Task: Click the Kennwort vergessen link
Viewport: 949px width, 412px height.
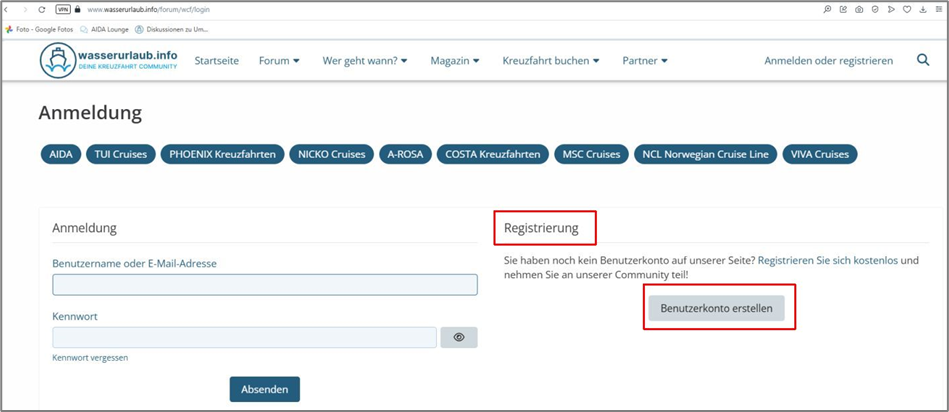Action: click(x=90, y=357)
